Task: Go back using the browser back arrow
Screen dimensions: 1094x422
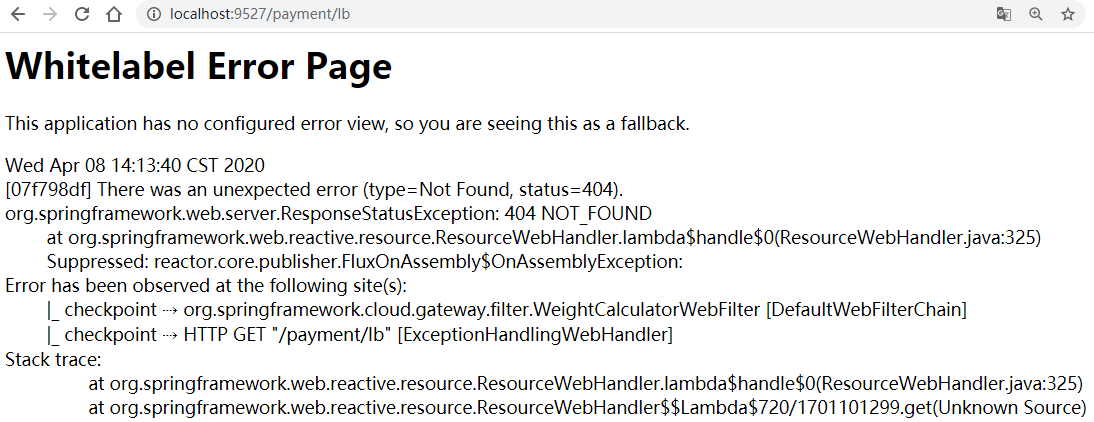Action: point(18,14)
